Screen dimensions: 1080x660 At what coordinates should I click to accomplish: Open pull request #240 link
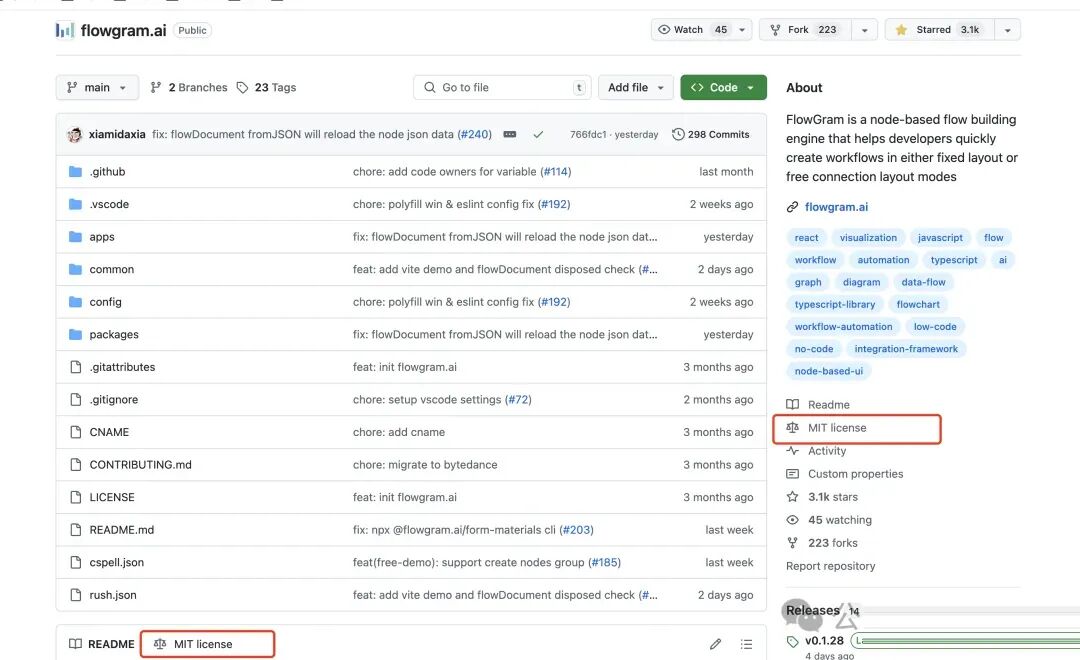[x=475, y=134]
